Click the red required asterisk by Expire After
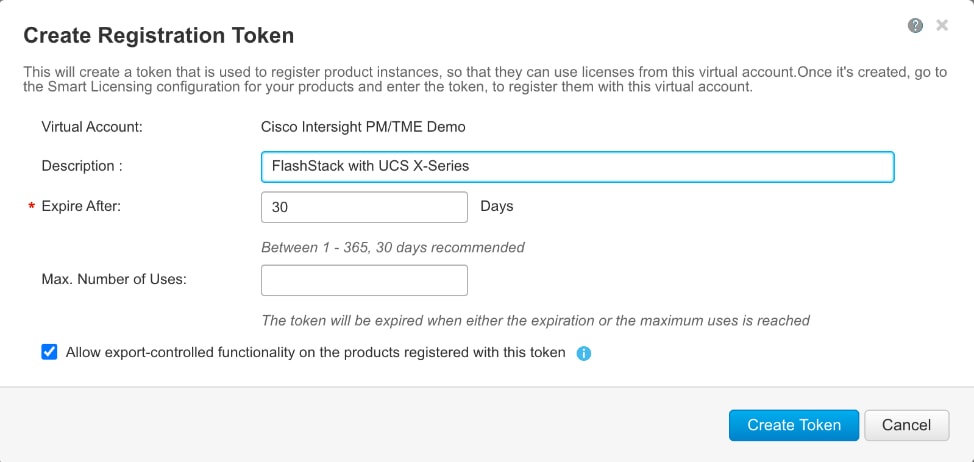Image resolution: width=974 pixels, height=462 pixels. (32, 208)
